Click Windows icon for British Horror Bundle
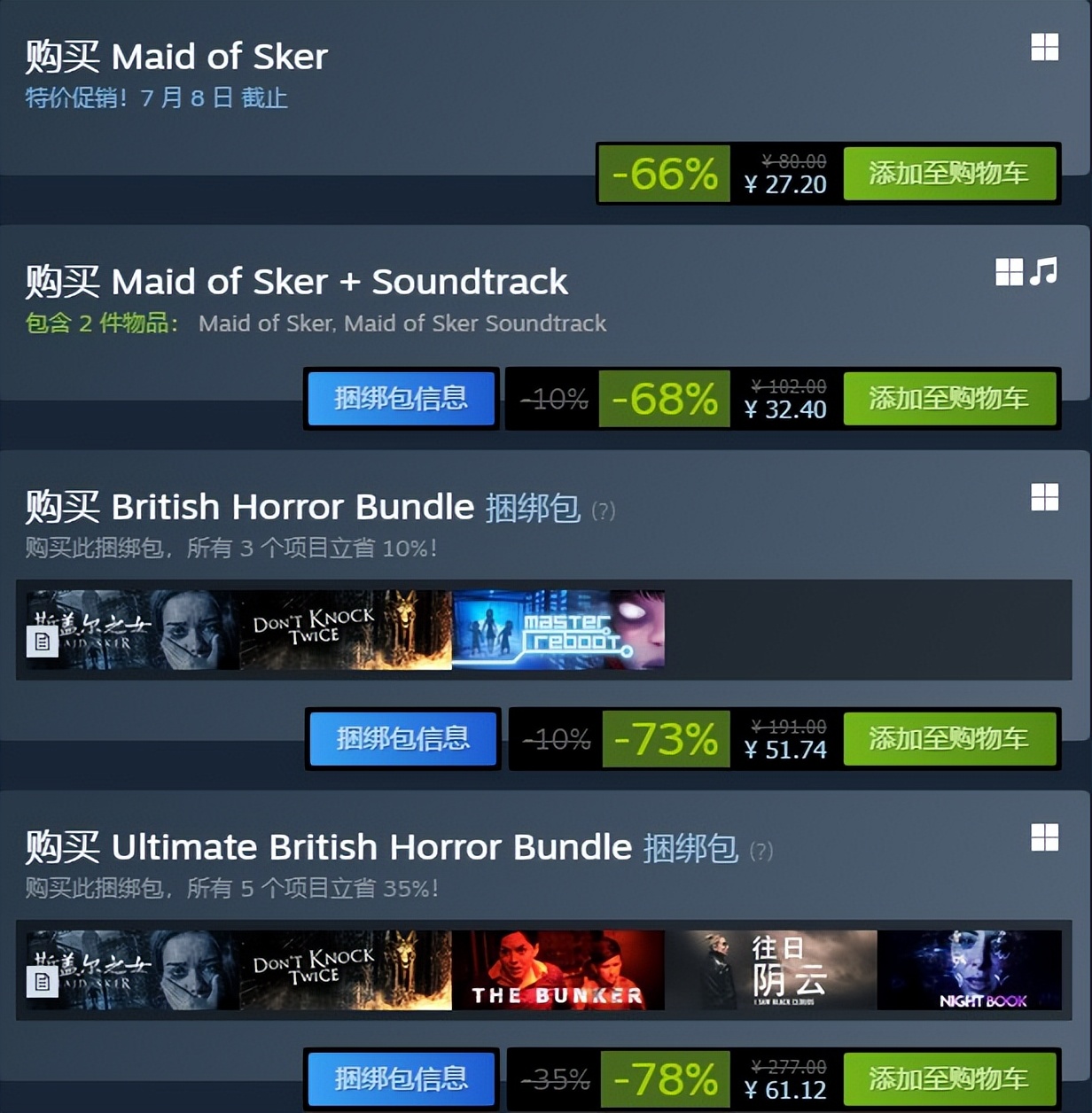 [x=1045, y=497]
